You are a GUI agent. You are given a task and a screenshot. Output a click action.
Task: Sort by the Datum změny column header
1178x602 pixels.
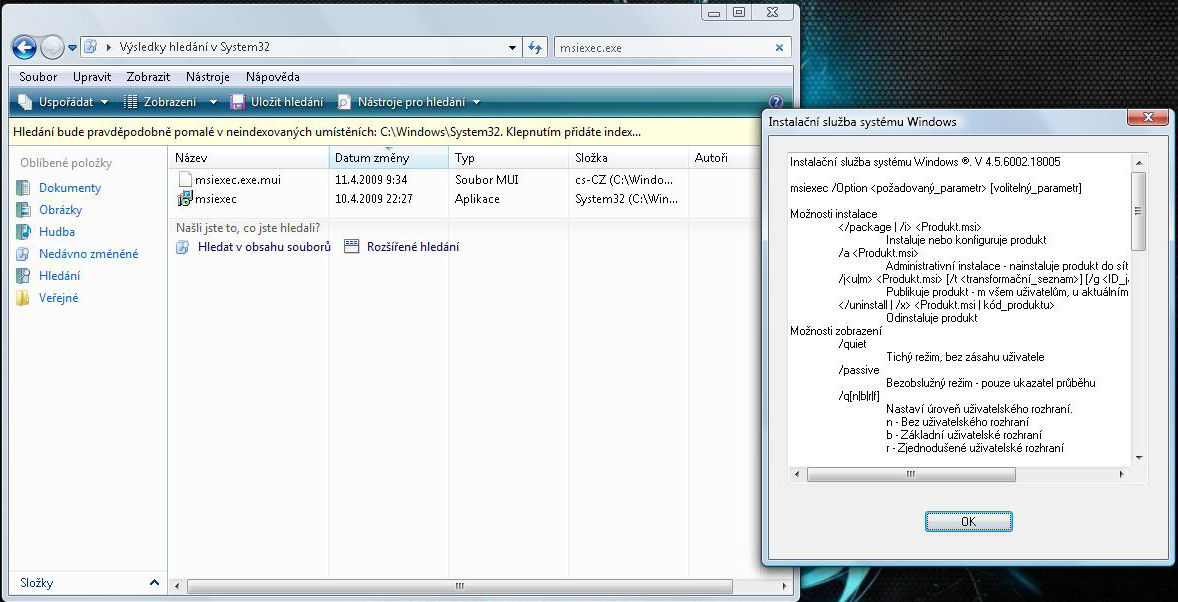point(388,158)
